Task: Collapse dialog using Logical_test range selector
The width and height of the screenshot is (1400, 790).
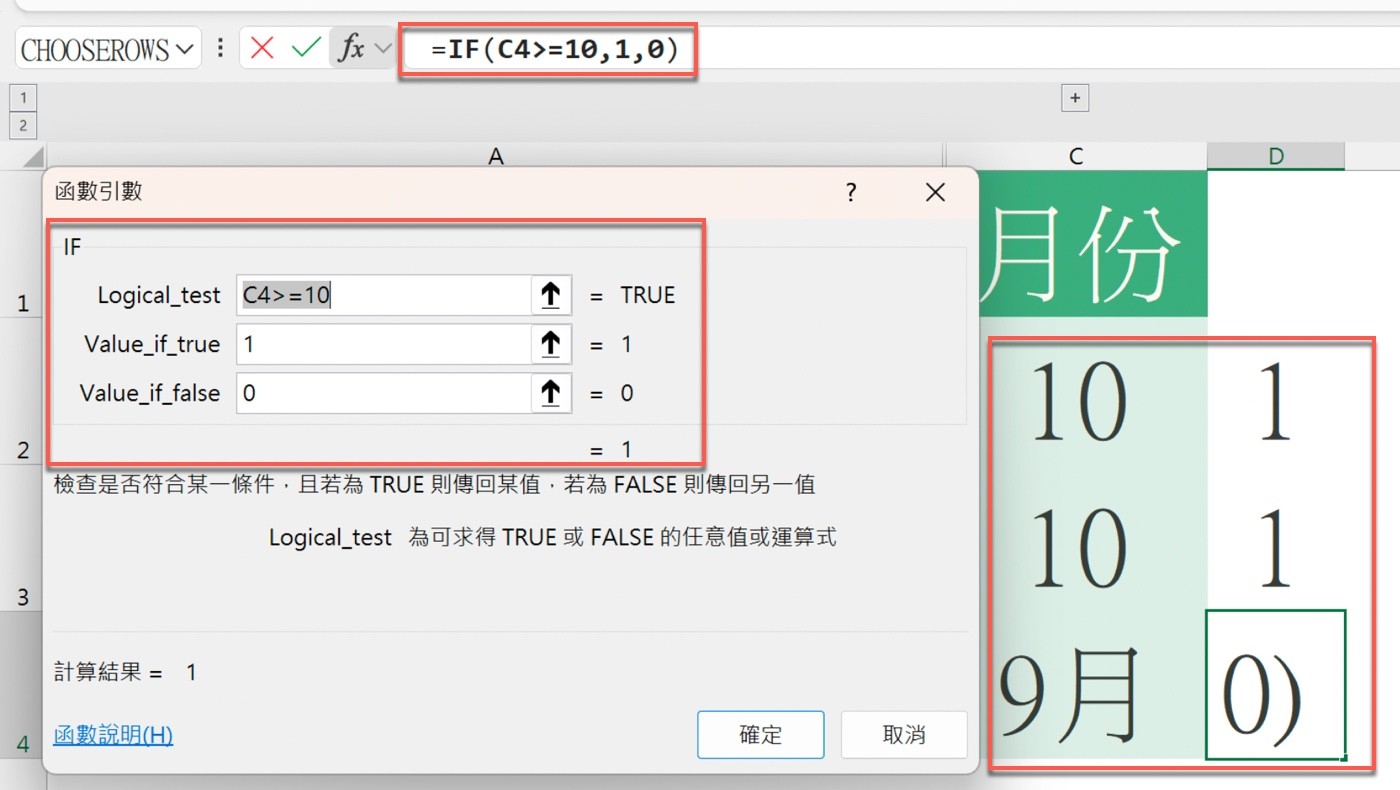Action: [550, 295]
